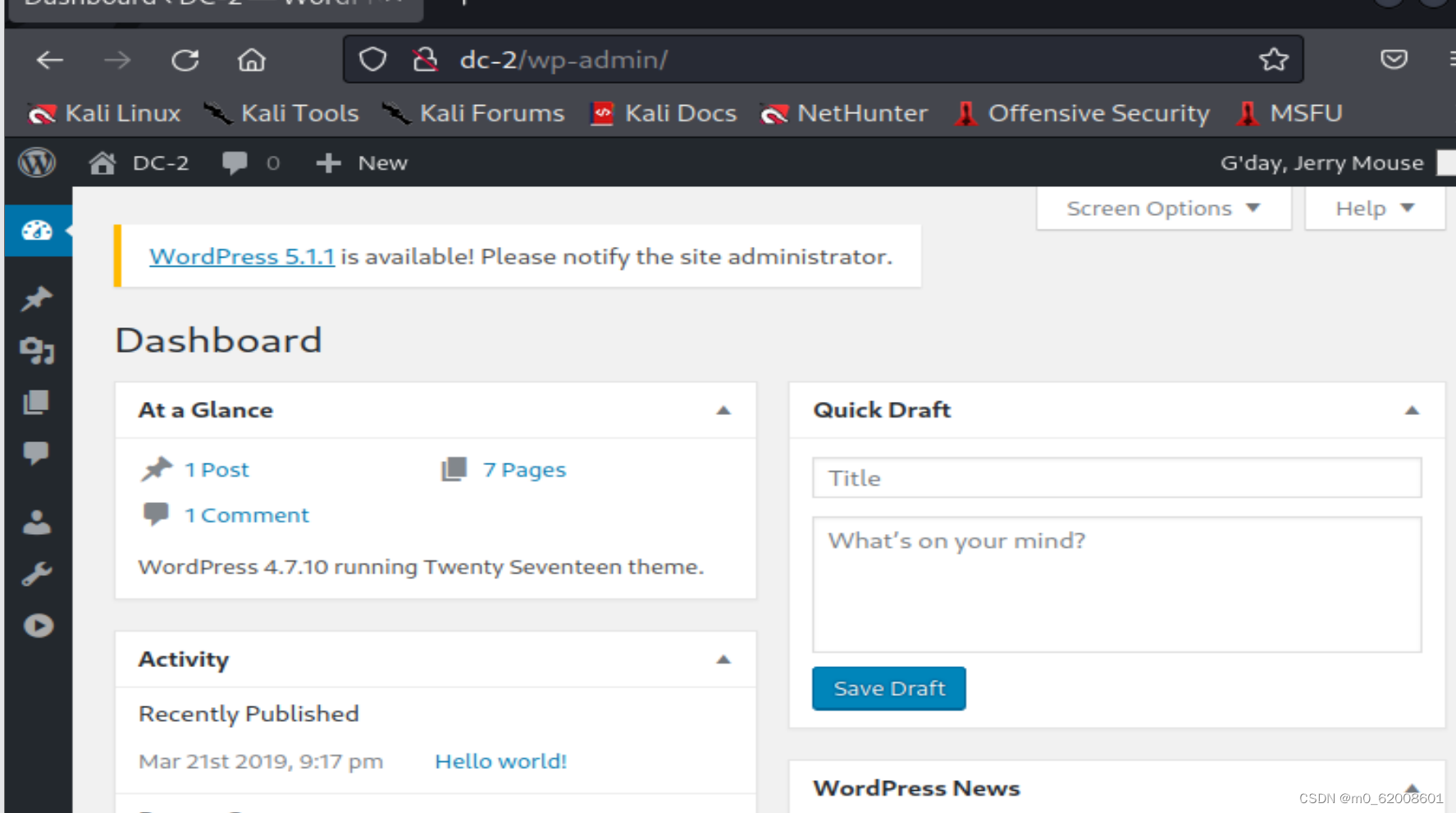The height and width of the screenshot is (813, 1456).
Task: Open Tools wrench icon in sidebar
Action: click(x=37, y=573)
